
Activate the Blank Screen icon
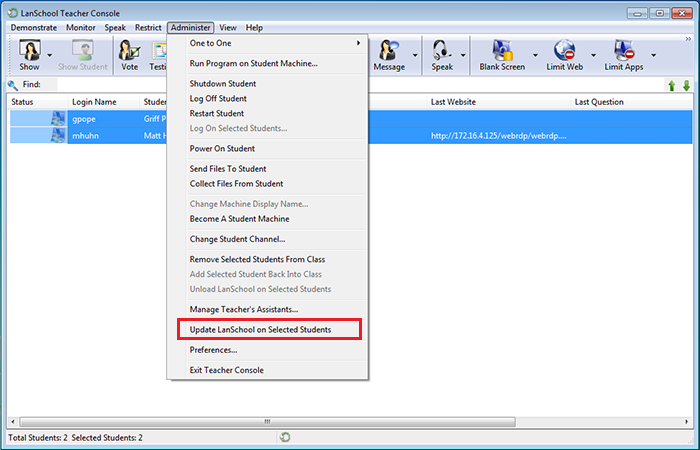(502, 55)
